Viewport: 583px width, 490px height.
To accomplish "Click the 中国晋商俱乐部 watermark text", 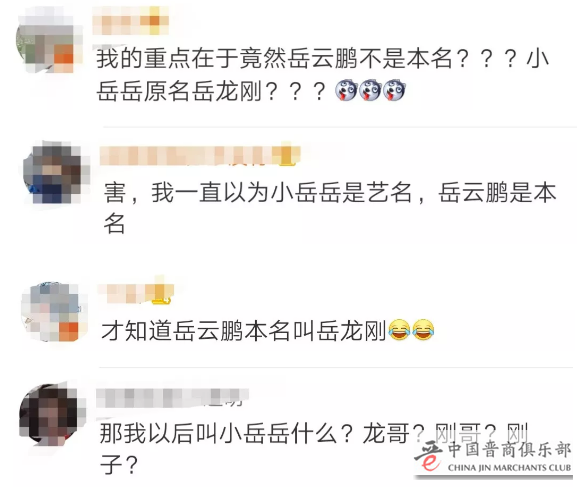I will 509,450.
